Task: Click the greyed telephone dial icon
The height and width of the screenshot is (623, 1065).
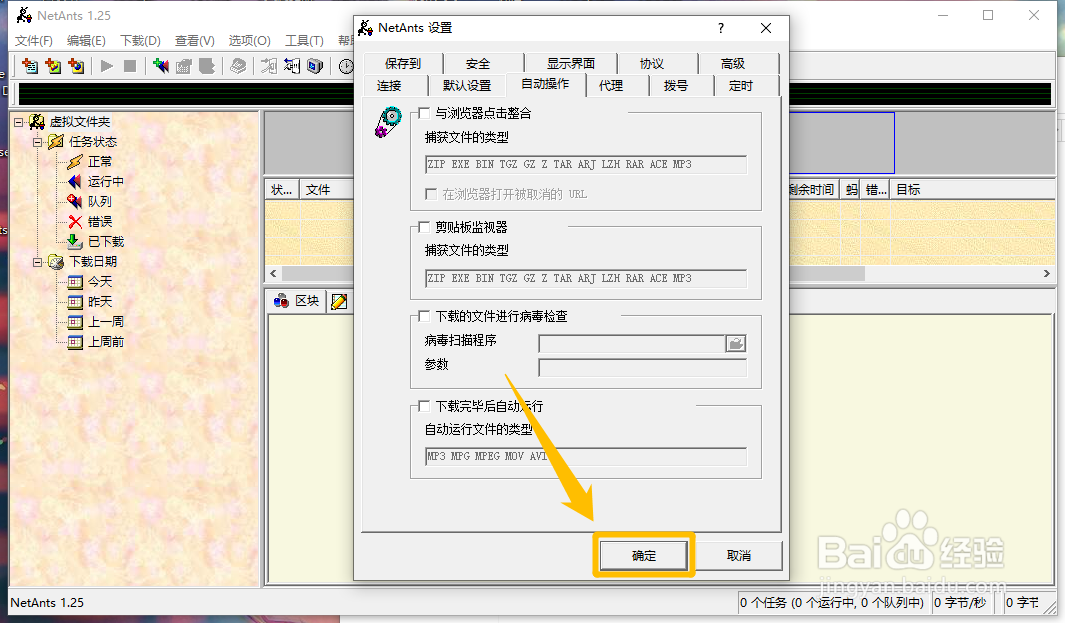Action: click(x=238, y=66)
